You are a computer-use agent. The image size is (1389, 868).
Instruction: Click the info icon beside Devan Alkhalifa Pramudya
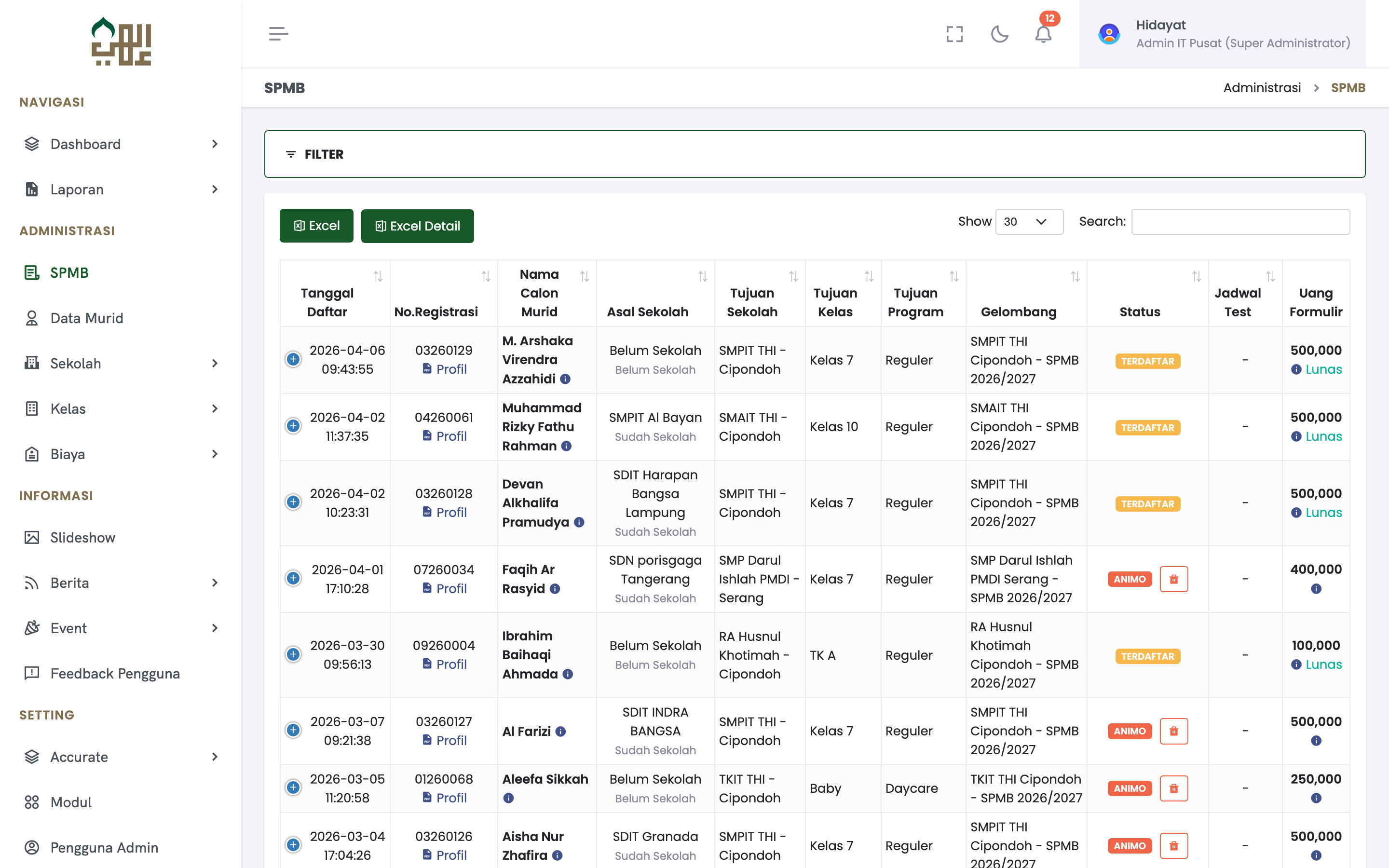pos(579,522)
